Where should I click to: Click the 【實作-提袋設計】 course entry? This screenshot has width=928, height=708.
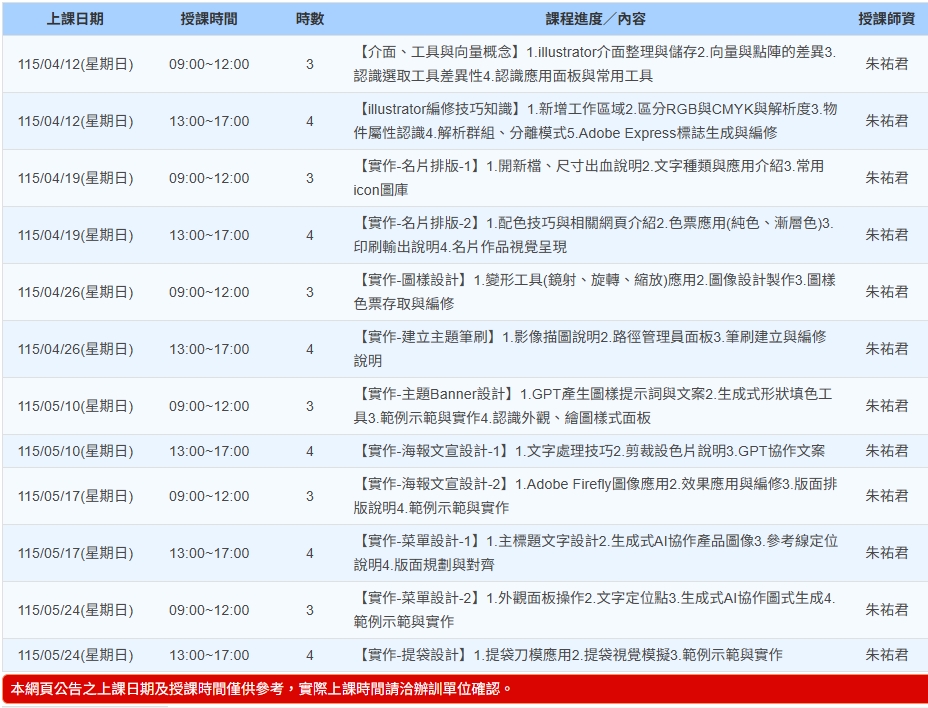[x=570, y=655]
